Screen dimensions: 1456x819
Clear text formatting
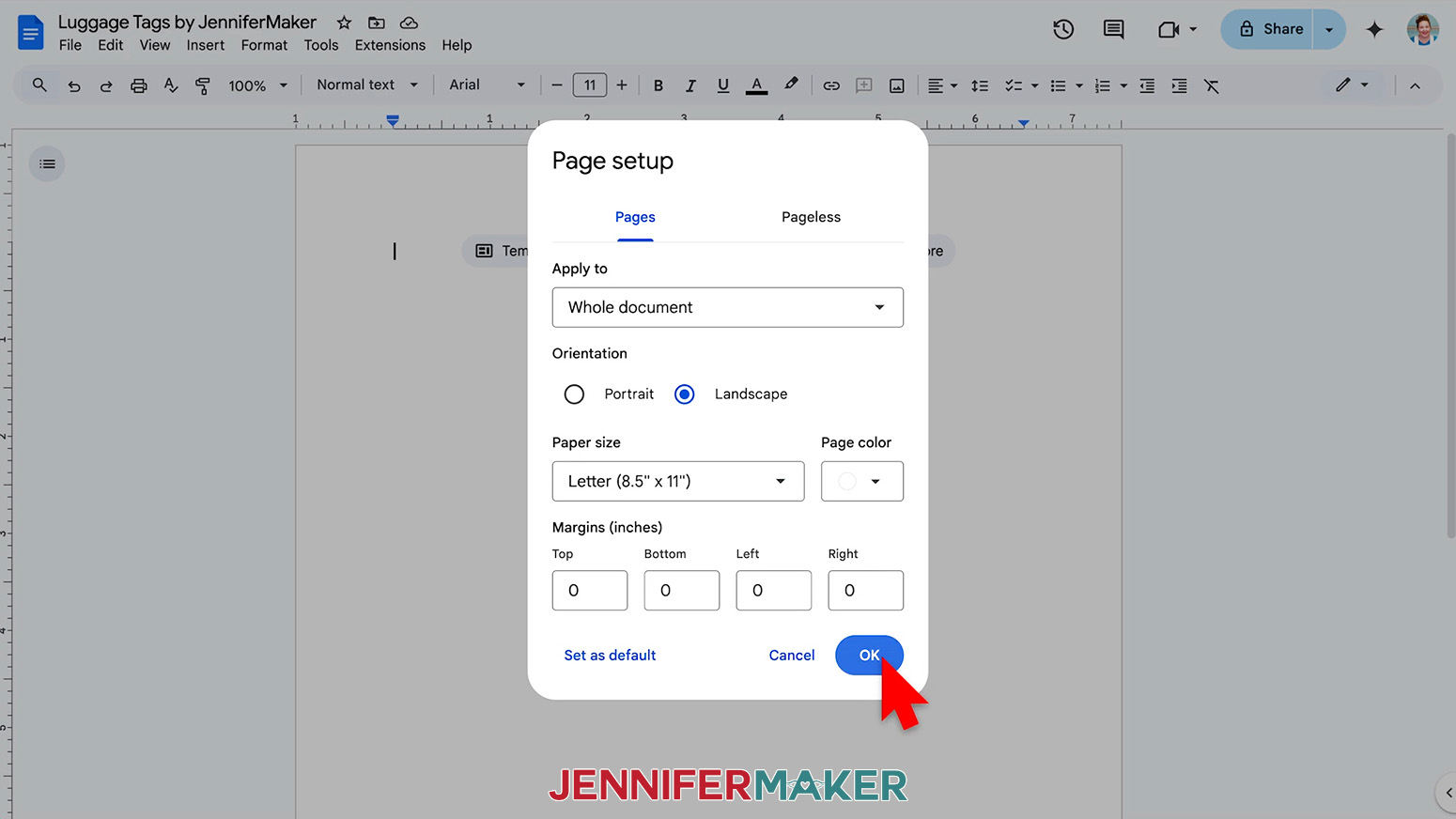[x=1212, y=85]
